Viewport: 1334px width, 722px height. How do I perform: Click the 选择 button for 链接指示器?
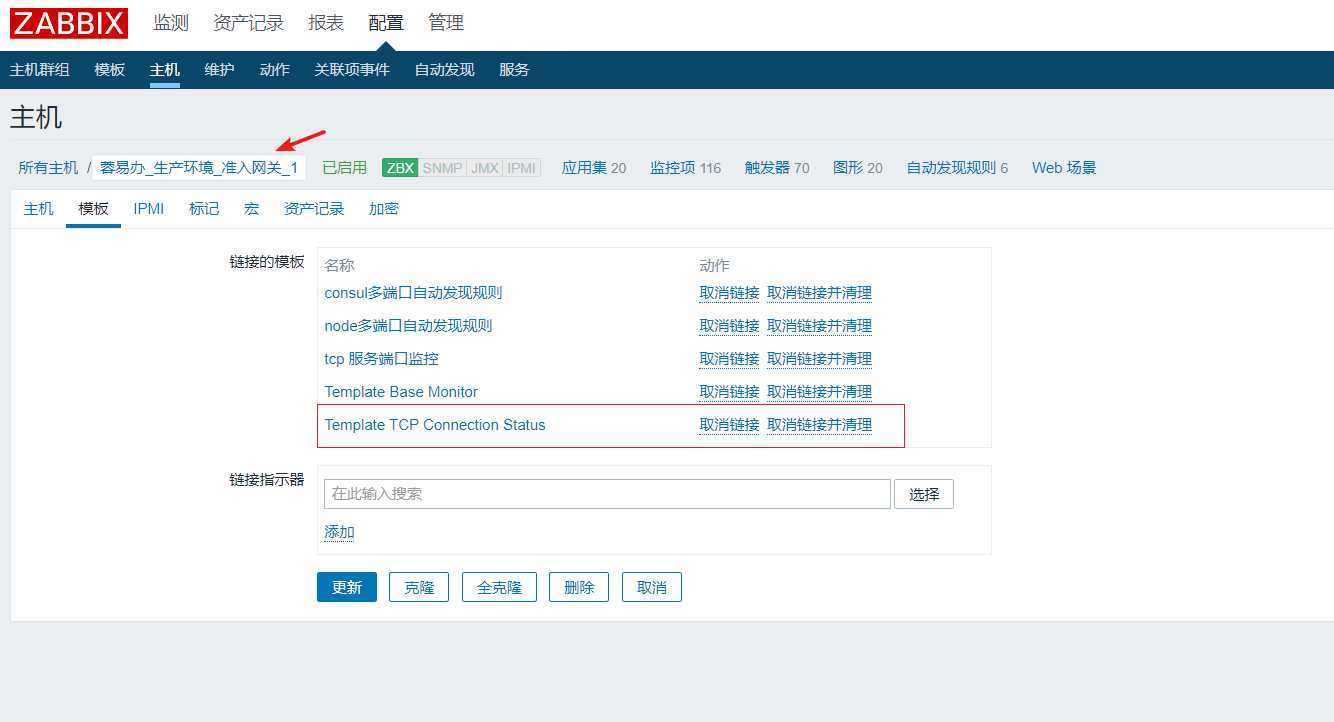pyautogui.click(x=923, y=493)
